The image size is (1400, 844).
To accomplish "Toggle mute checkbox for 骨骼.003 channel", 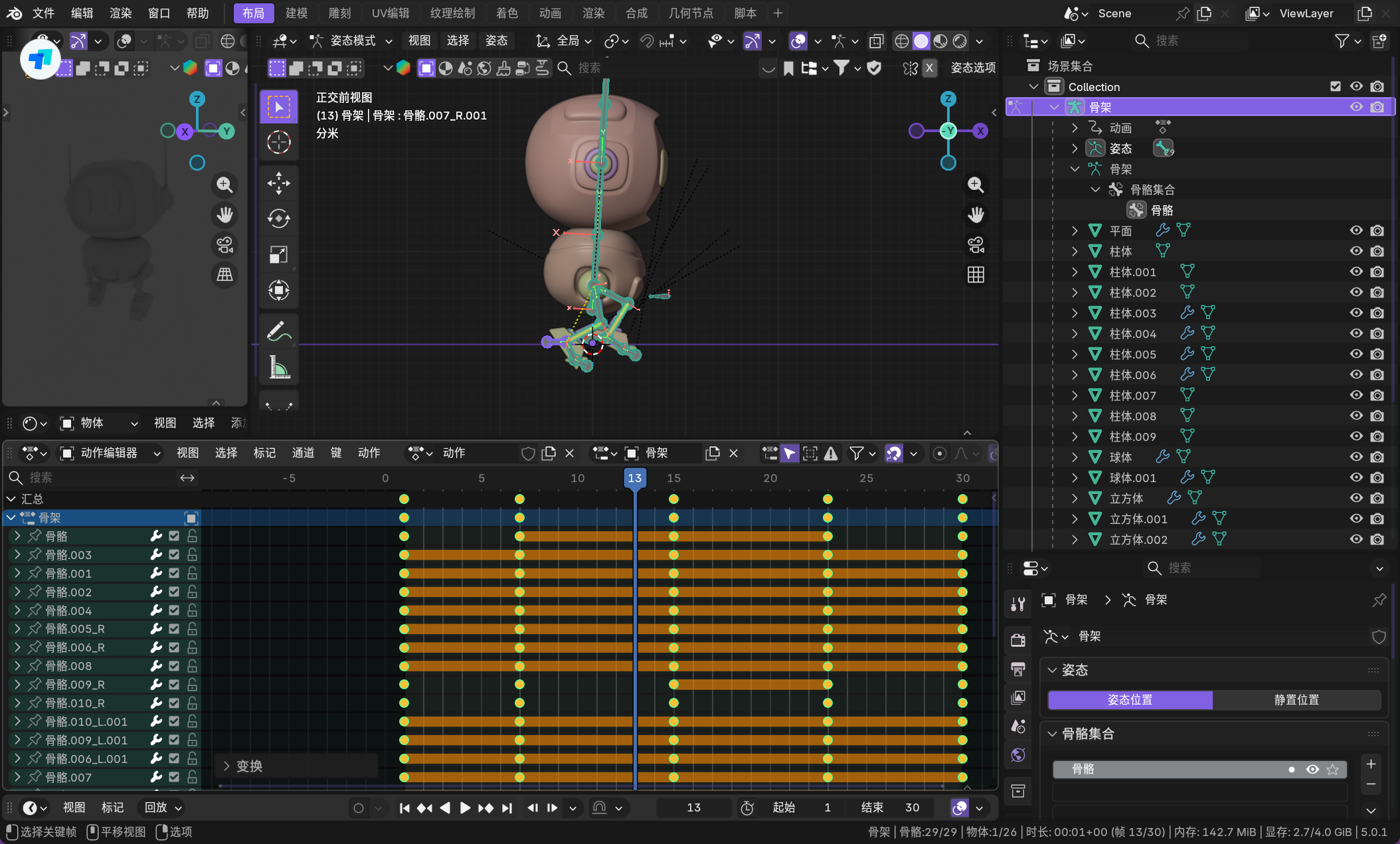I will pyautogui.click(x=174, y=554).
